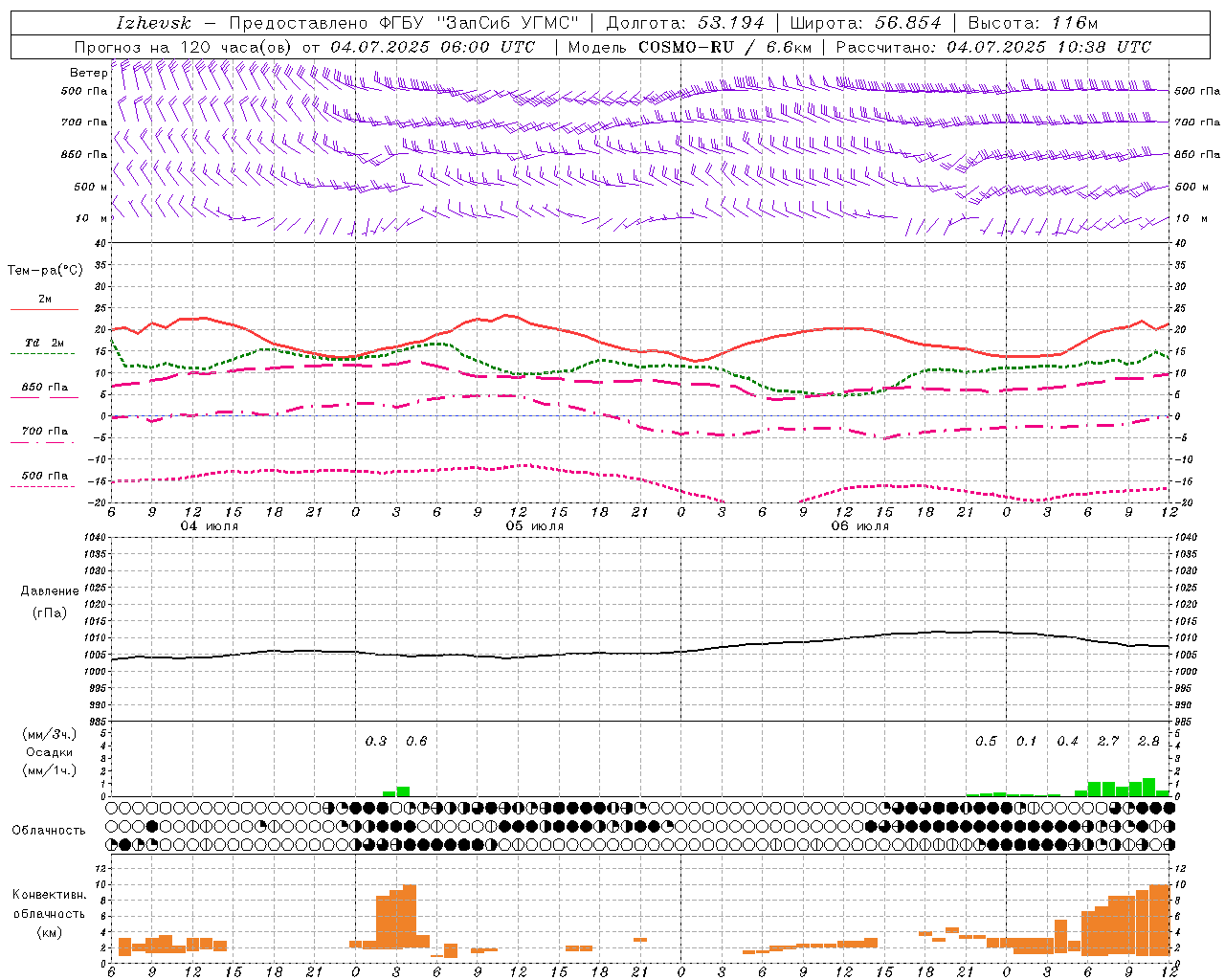Click the 04 июля date label

[x=210, y=526]
